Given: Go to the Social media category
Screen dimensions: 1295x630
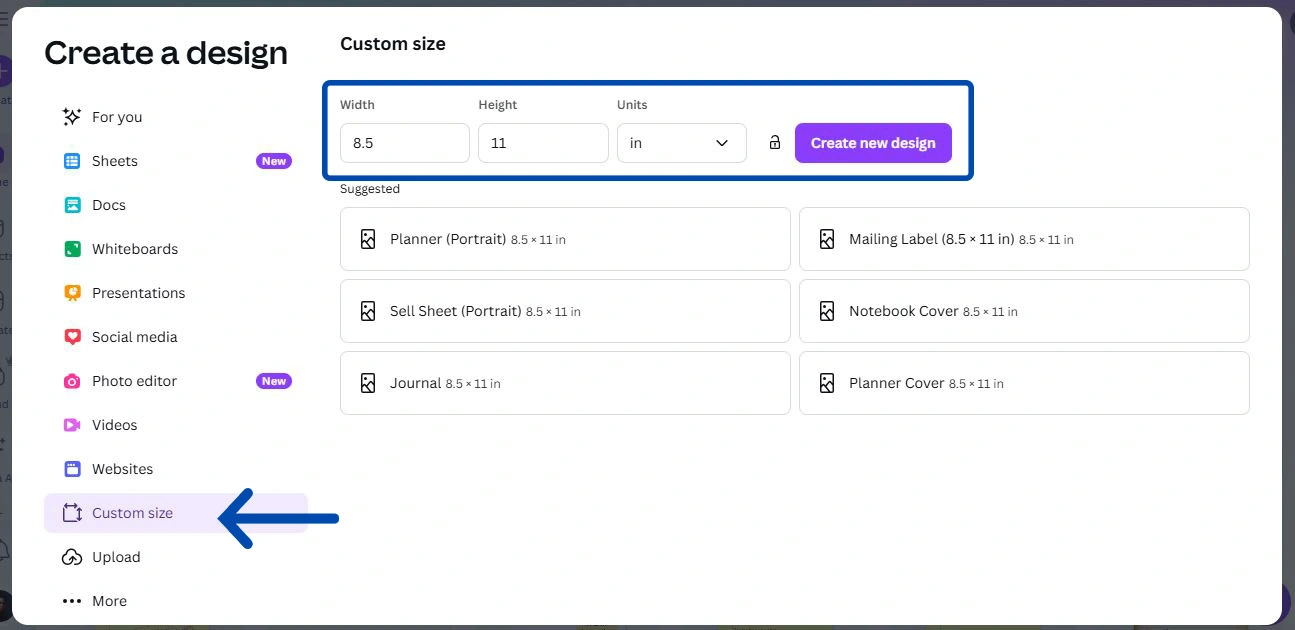Looking at the screenshot, I should coord(176,337).
